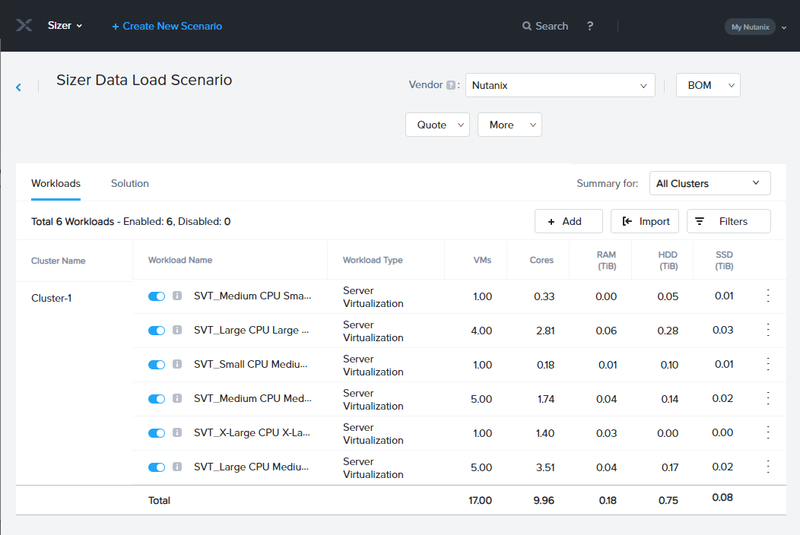Click total HDD value 0.75

[x=668, y=501]
